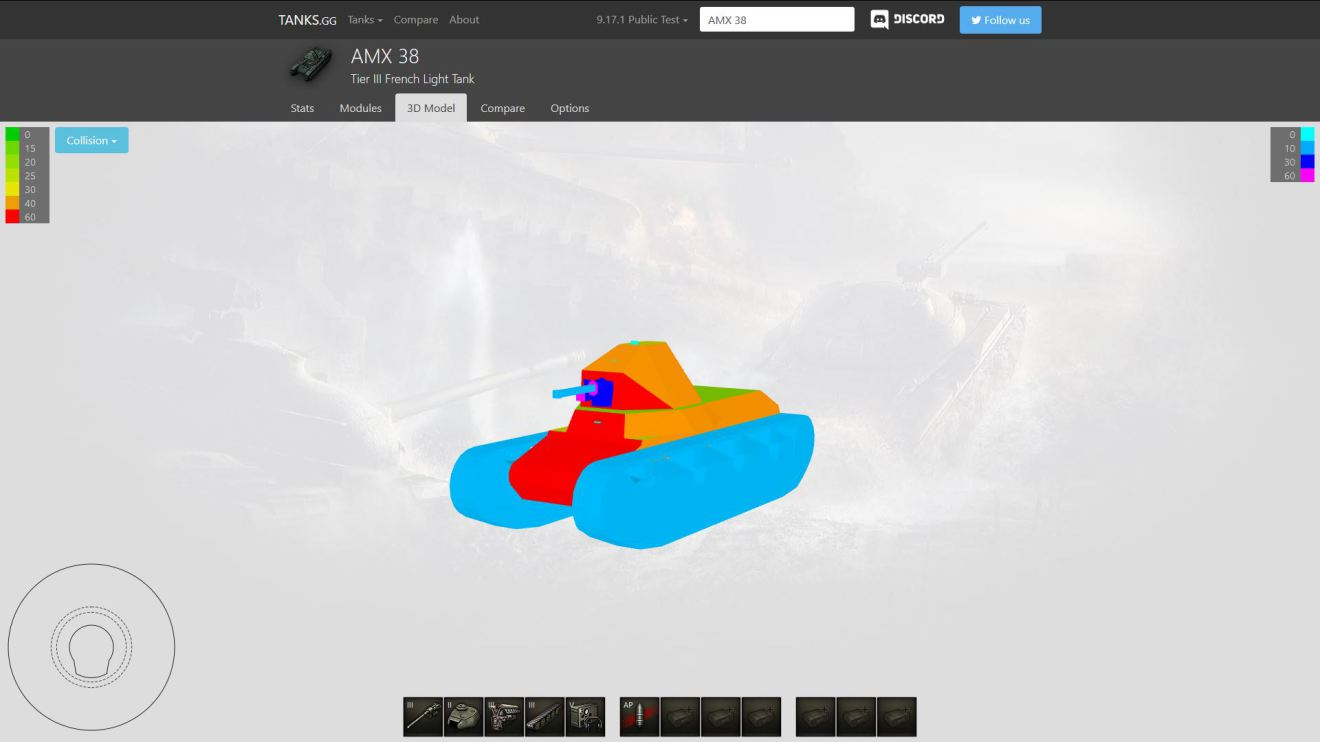Open the engine module icon
The image size is (1320, 742).
tap(504, 717)
